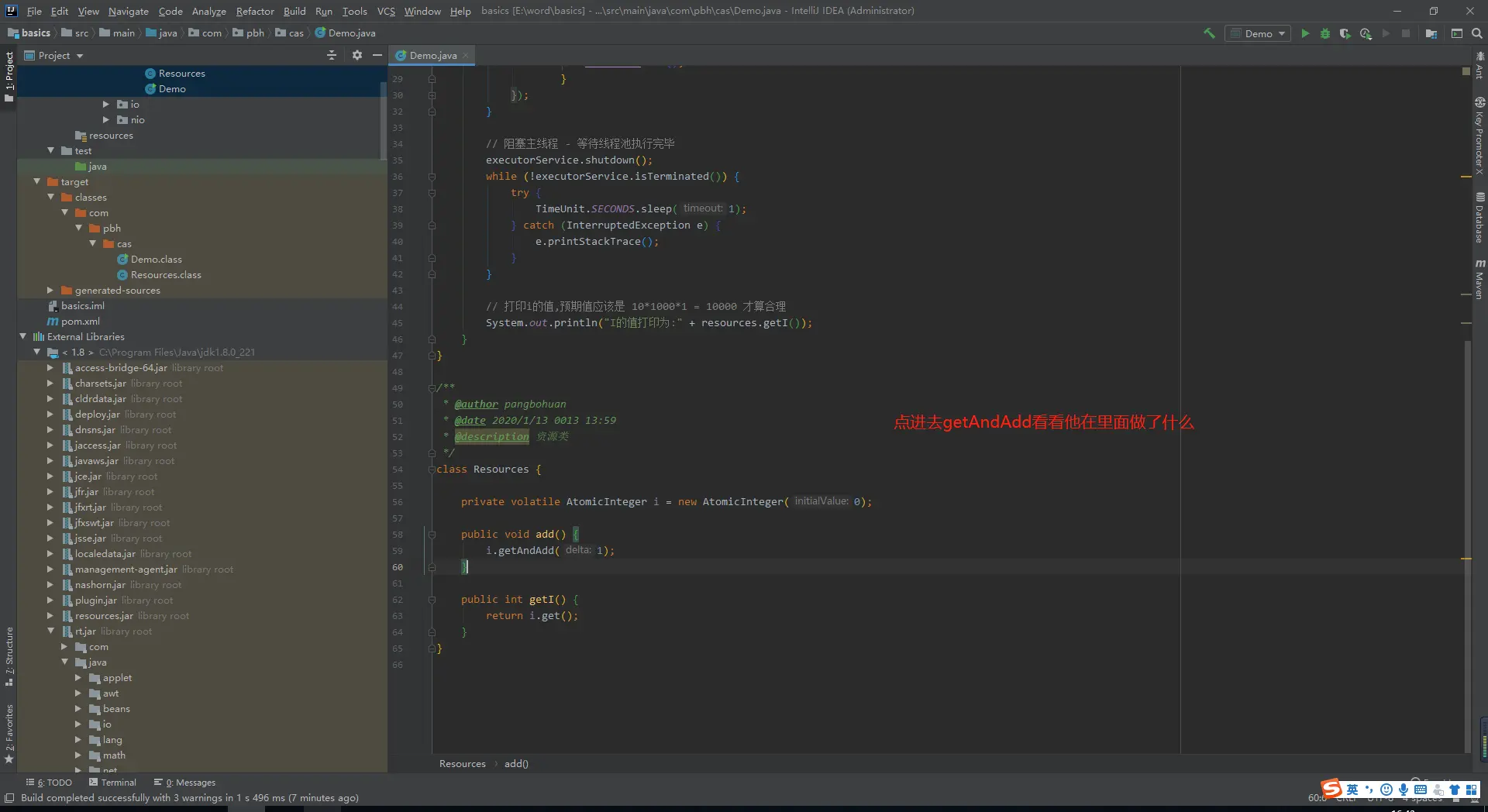Hide the Project tool window

pyautogui.click(x=377, y=55)
